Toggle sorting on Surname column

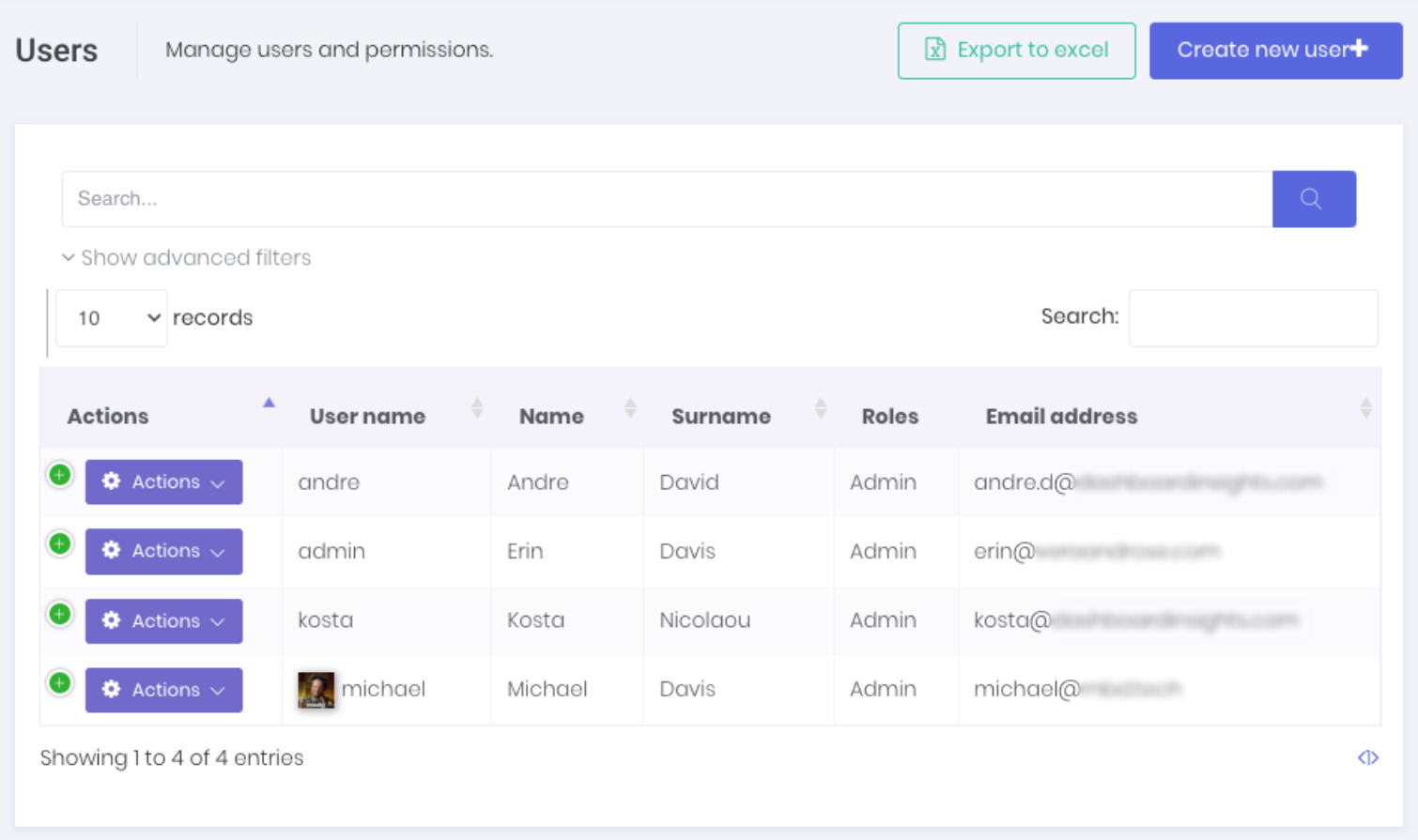coord(821,407)
